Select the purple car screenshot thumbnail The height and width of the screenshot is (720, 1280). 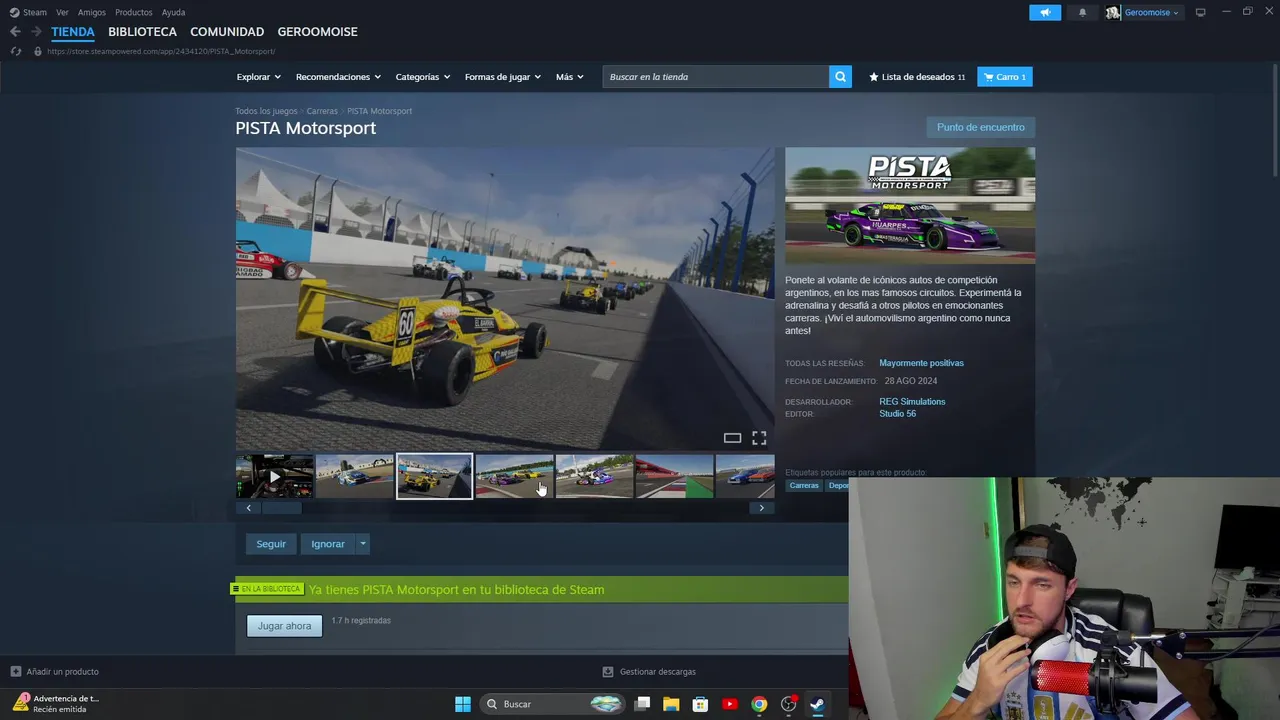click(514, 476)
